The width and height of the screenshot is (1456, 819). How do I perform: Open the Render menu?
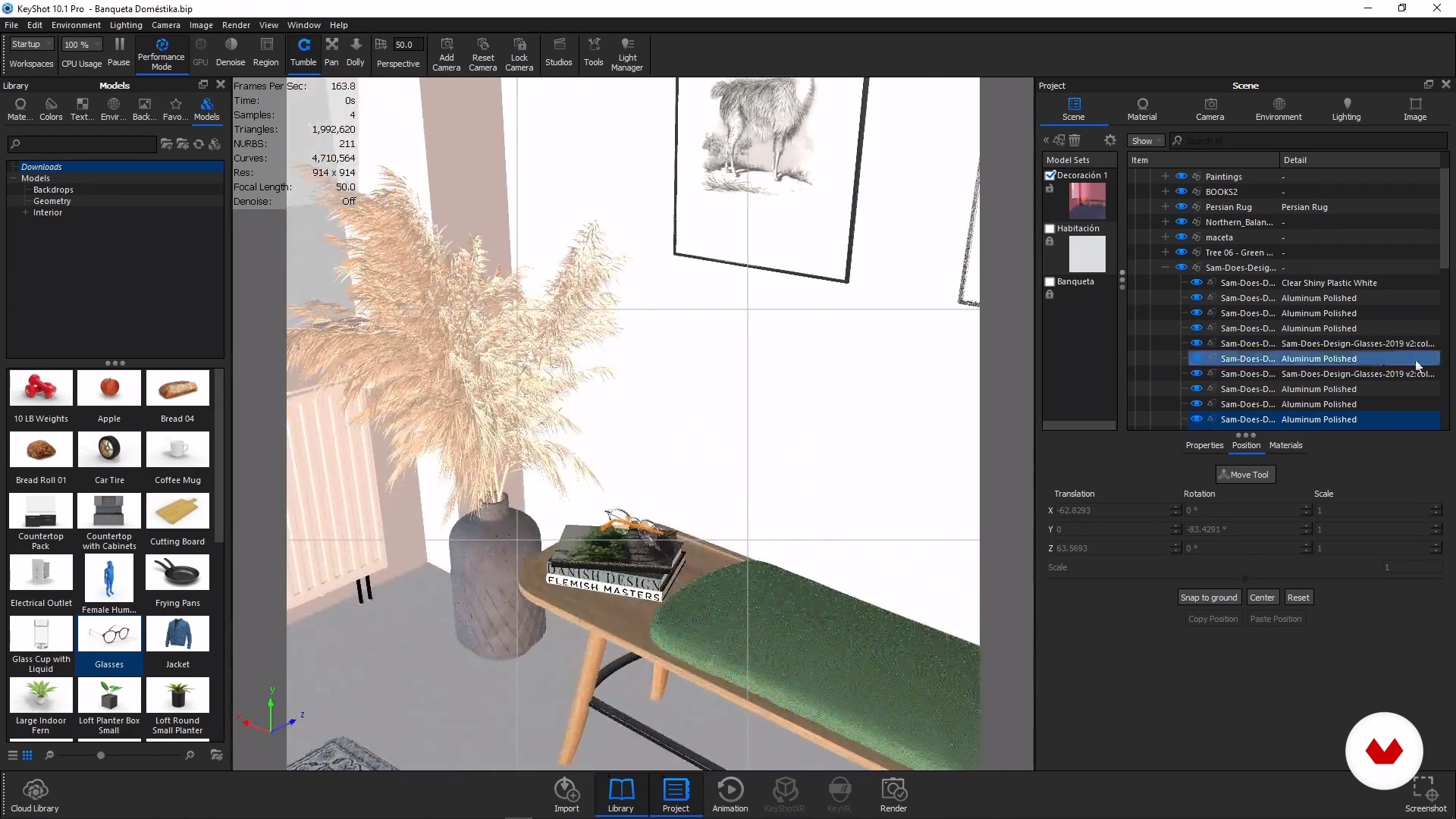pyautogui.click(x=236, y=25)
